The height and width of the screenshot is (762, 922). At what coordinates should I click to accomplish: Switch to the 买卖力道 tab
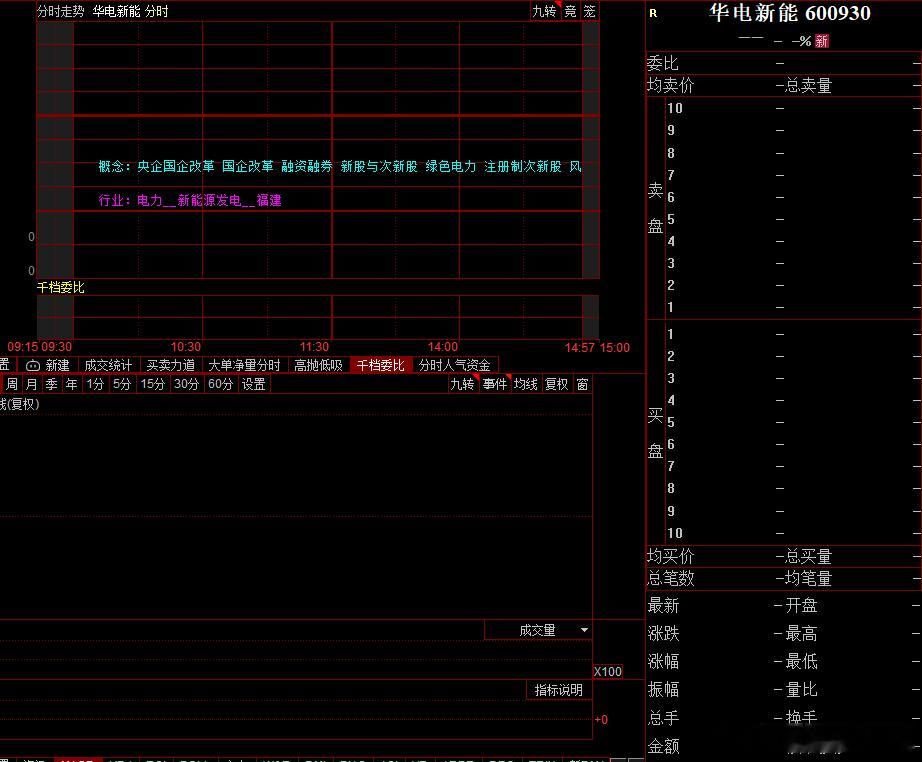click(x=171, y=365)
